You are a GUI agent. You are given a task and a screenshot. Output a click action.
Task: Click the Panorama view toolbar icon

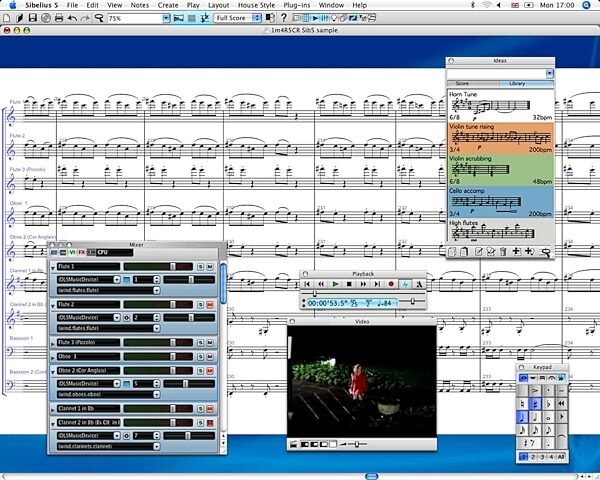pos(178,18)
